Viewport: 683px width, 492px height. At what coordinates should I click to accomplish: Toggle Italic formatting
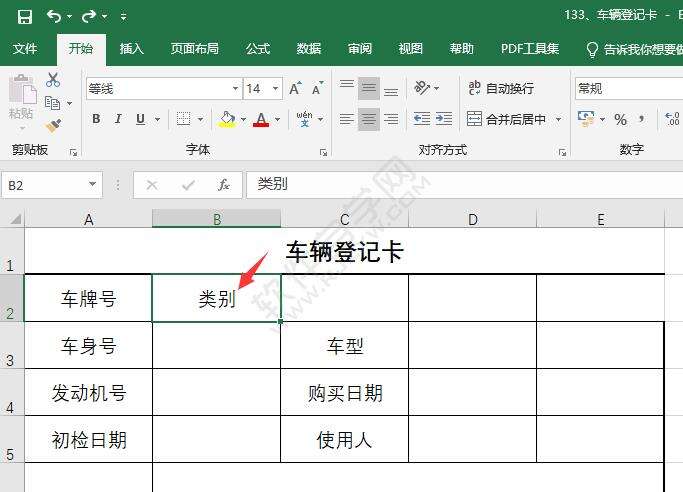[x=118, y=119]
